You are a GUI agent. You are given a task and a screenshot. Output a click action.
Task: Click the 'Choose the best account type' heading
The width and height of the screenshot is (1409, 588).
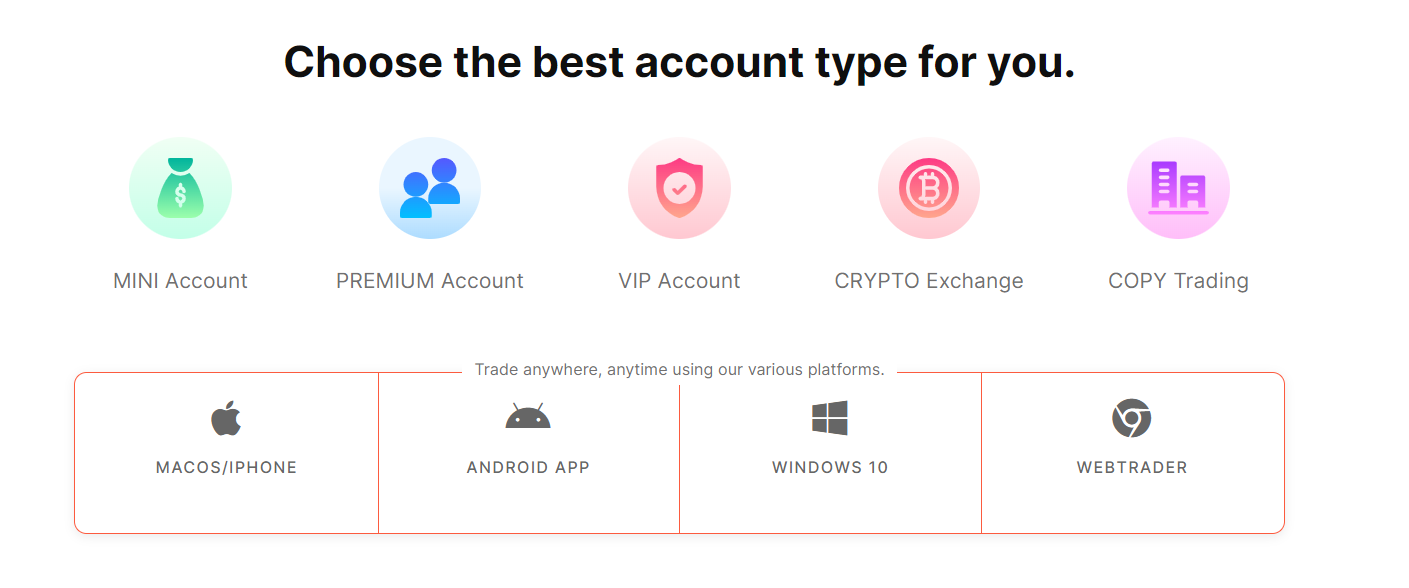coord(679,62)
